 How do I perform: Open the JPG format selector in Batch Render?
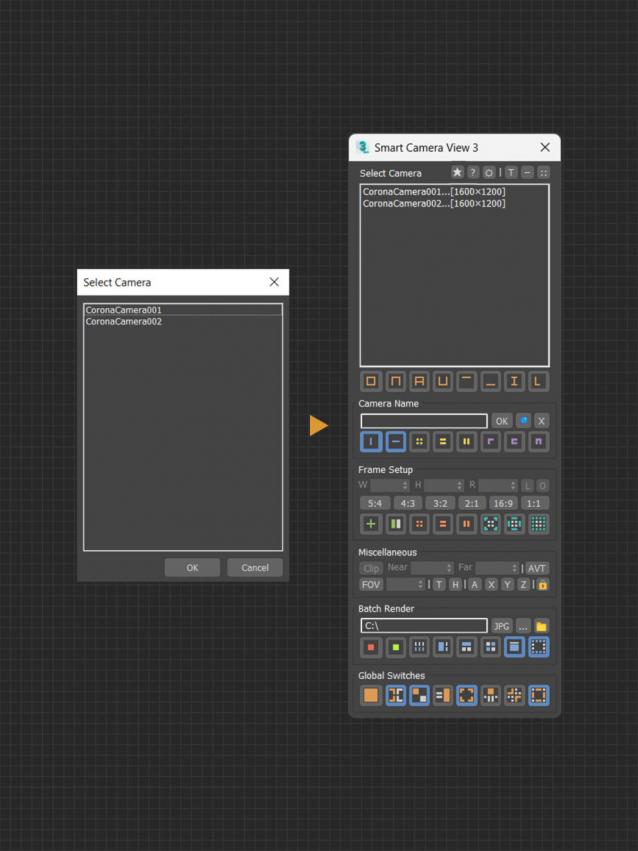pyautogui.click(x=501, y=626)
